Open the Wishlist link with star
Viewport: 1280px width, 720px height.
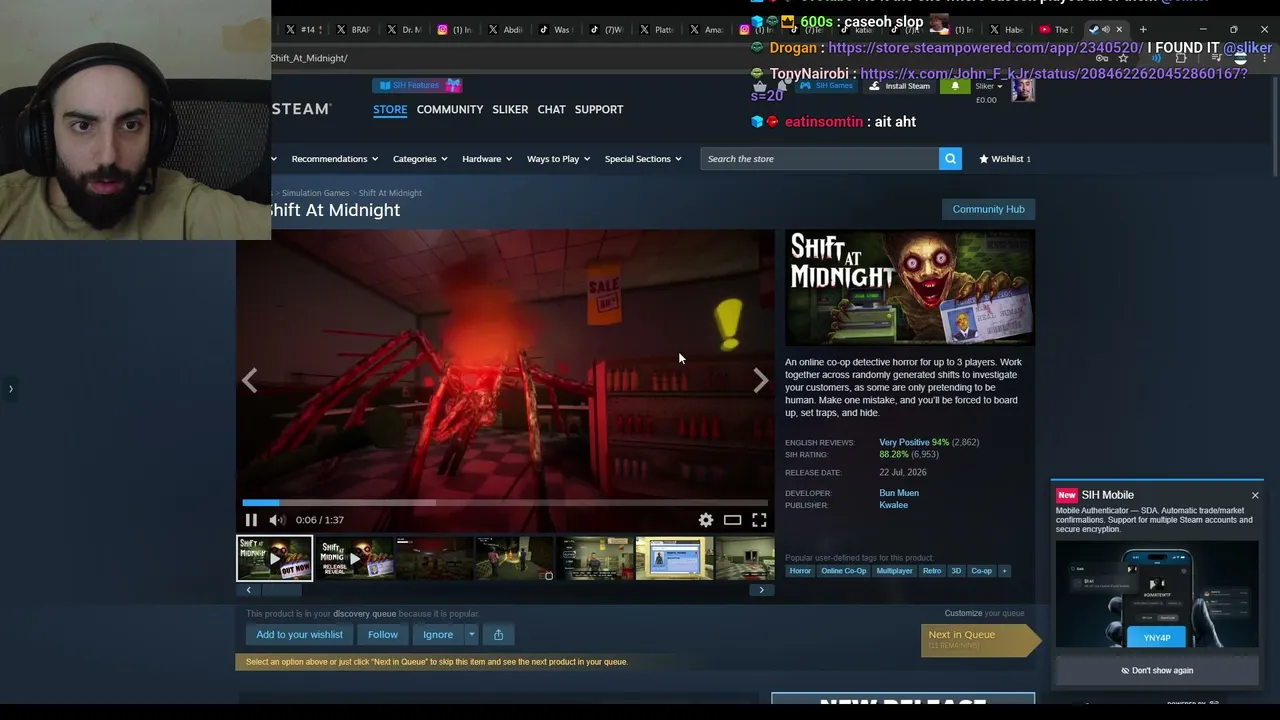coord(1005,159)
